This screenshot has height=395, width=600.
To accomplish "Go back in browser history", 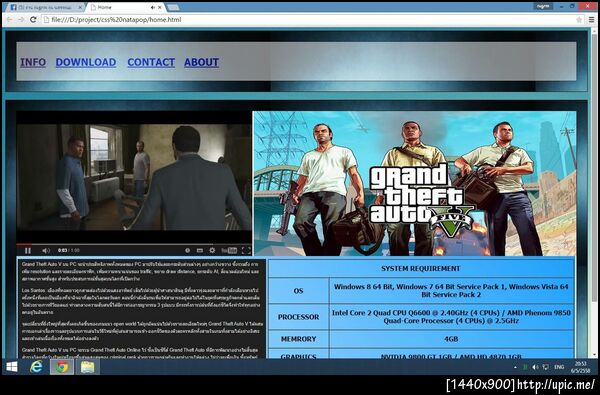I will [x=10, y=20].
